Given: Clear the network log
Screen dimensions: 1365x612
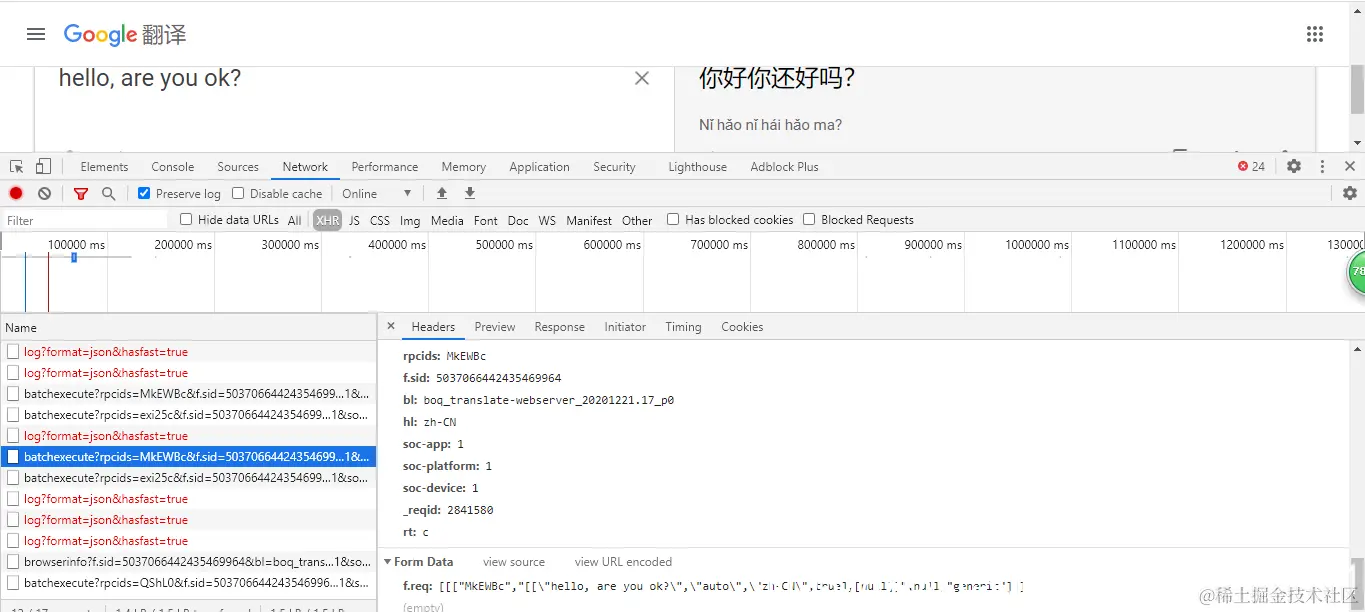Looking at the screenshot, I should coord(44,193).
